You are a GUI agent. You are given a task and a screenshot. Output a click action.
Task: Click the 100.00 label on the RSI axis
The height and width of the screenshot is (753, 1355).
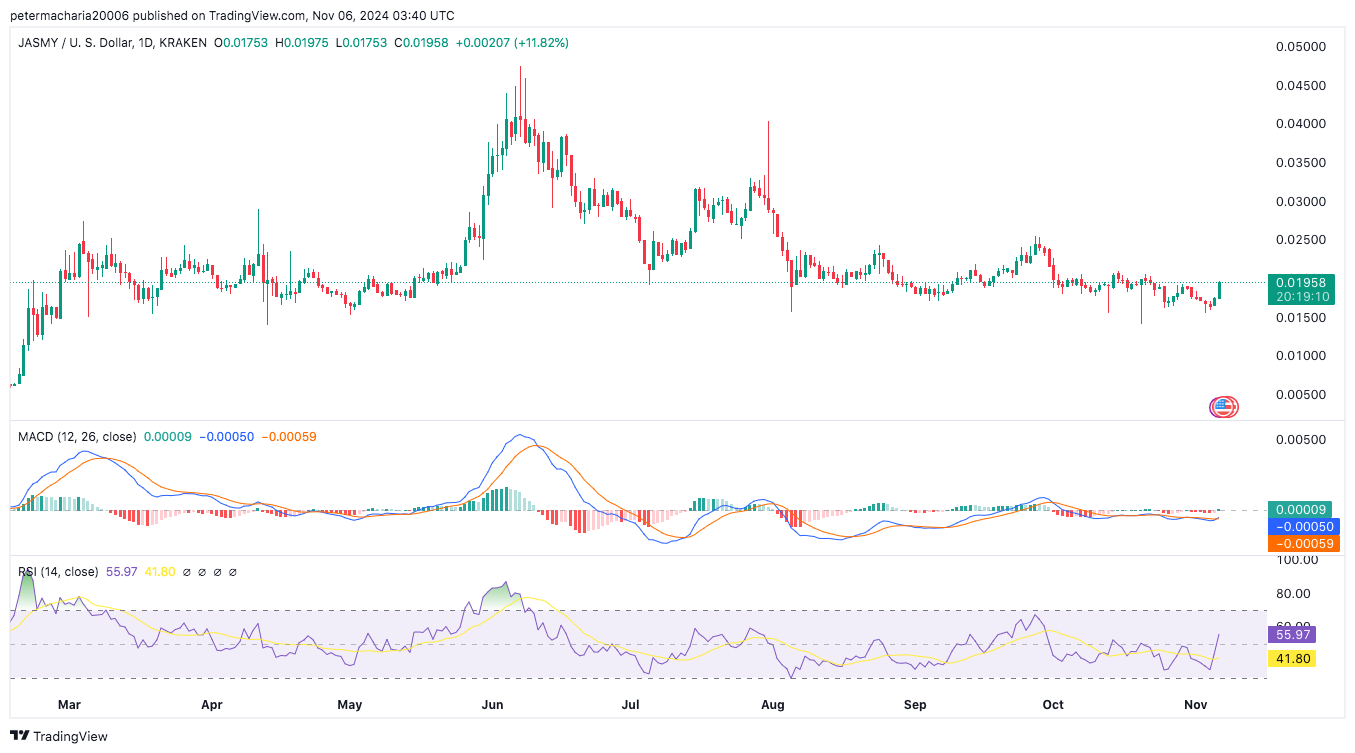(x=1298, y=560)
